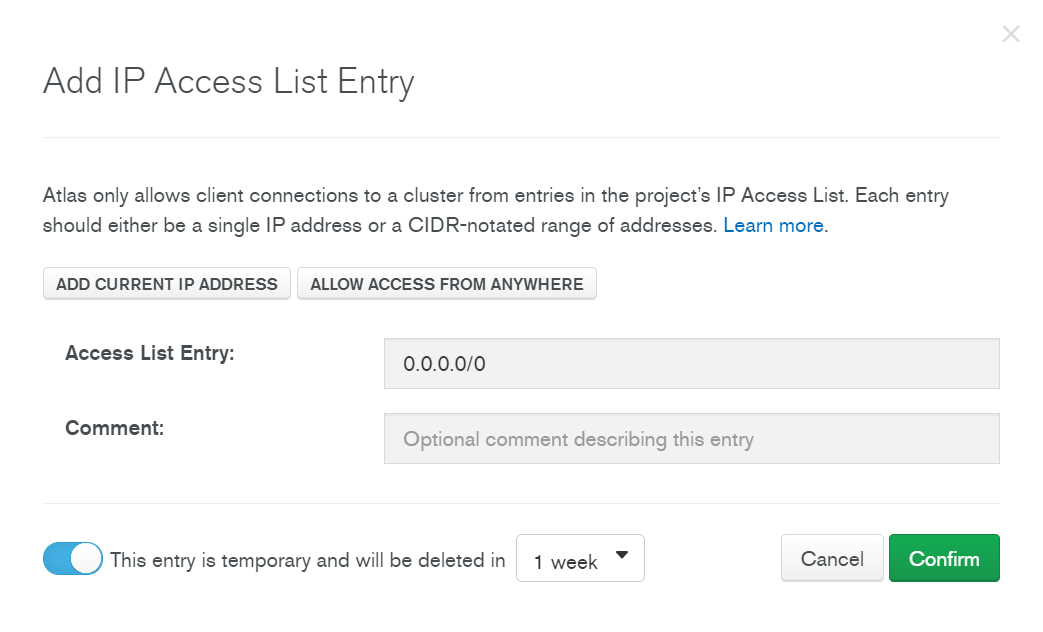Click the 'Optional comment describing this entry' placeholder
Screen dimensions: 1043x632
(578, 439)
